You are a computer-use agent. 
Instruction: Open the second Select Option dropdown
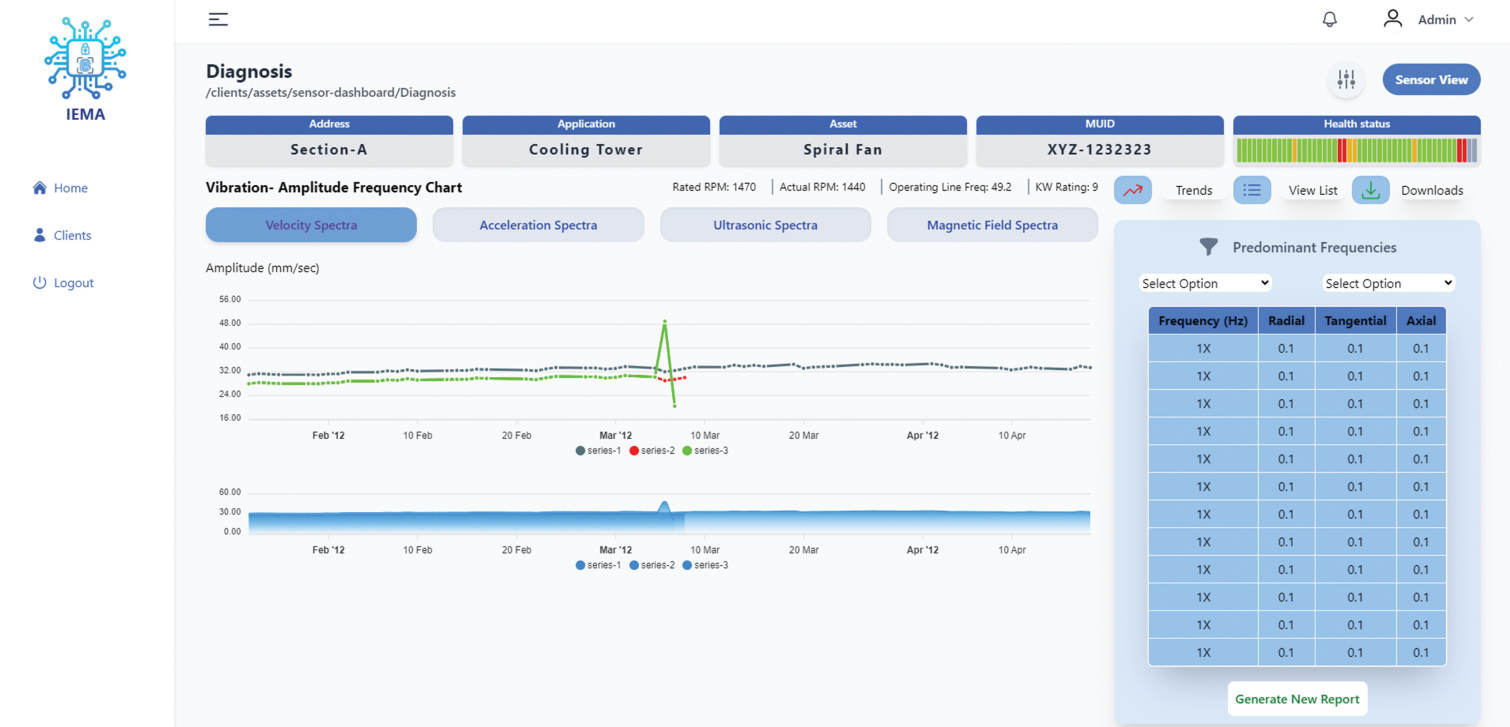[x=1388, y=283]
